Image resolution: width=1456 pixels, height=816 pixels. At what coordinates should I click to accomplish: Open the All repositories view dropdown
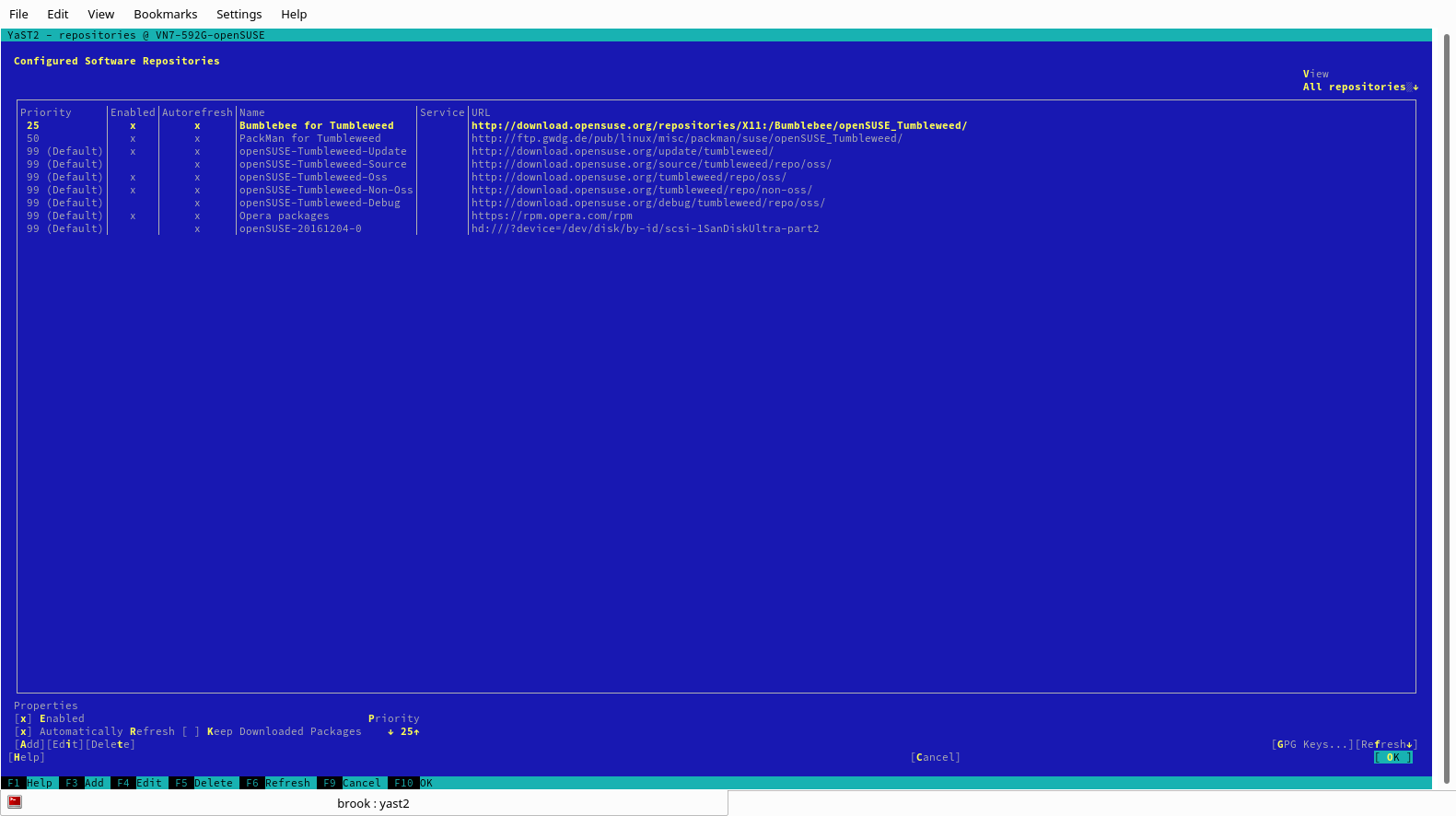1360,87
